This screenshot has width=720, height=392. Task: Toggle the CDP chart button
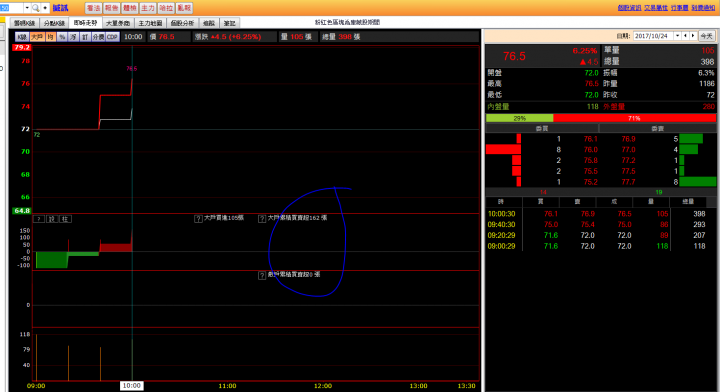tap(112, 37)
